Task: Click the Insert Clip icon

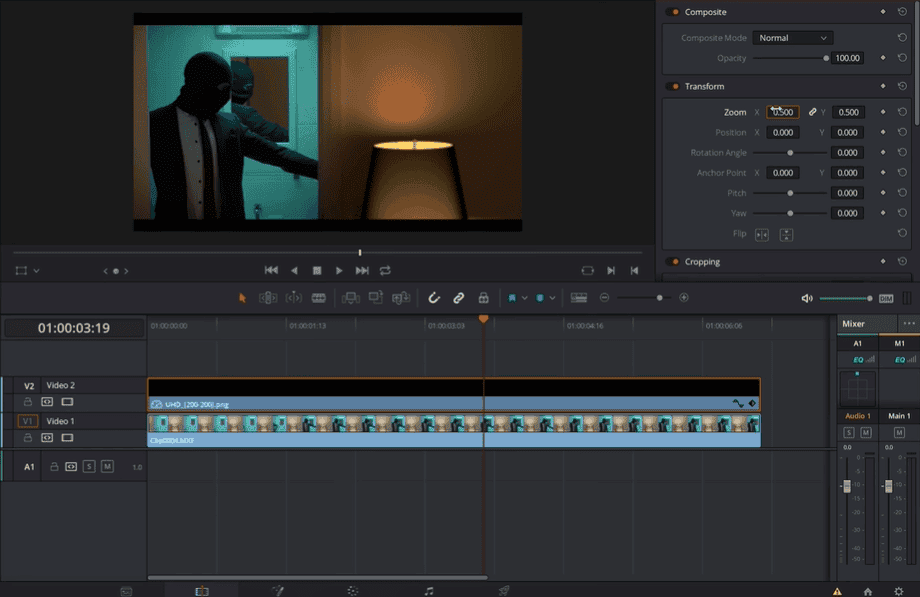Action: pos(351,297)
